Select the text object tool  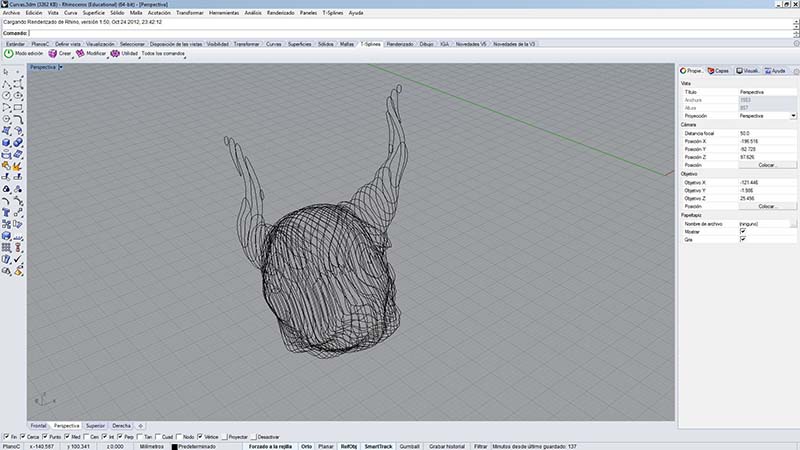6,213
